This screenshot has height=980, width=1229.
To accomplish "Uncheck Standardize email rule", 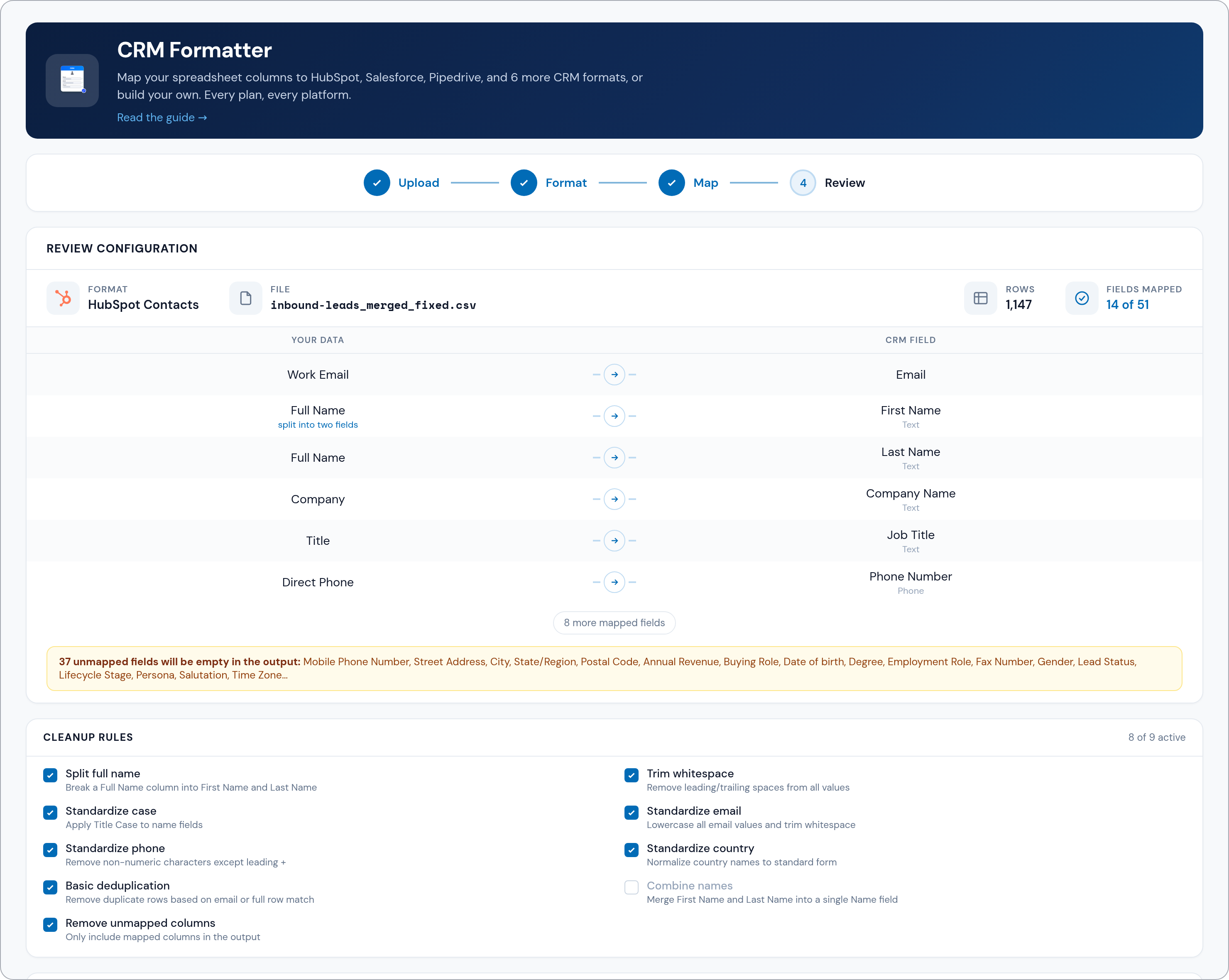I will coord(631,812).
